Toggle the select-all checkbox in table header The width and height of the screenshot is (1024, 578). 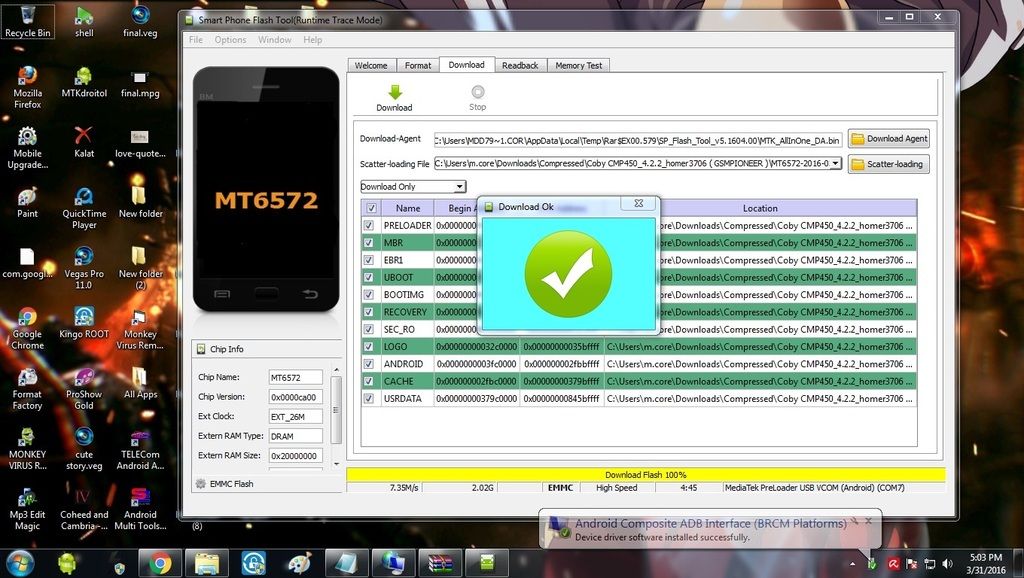click(371, 208)
